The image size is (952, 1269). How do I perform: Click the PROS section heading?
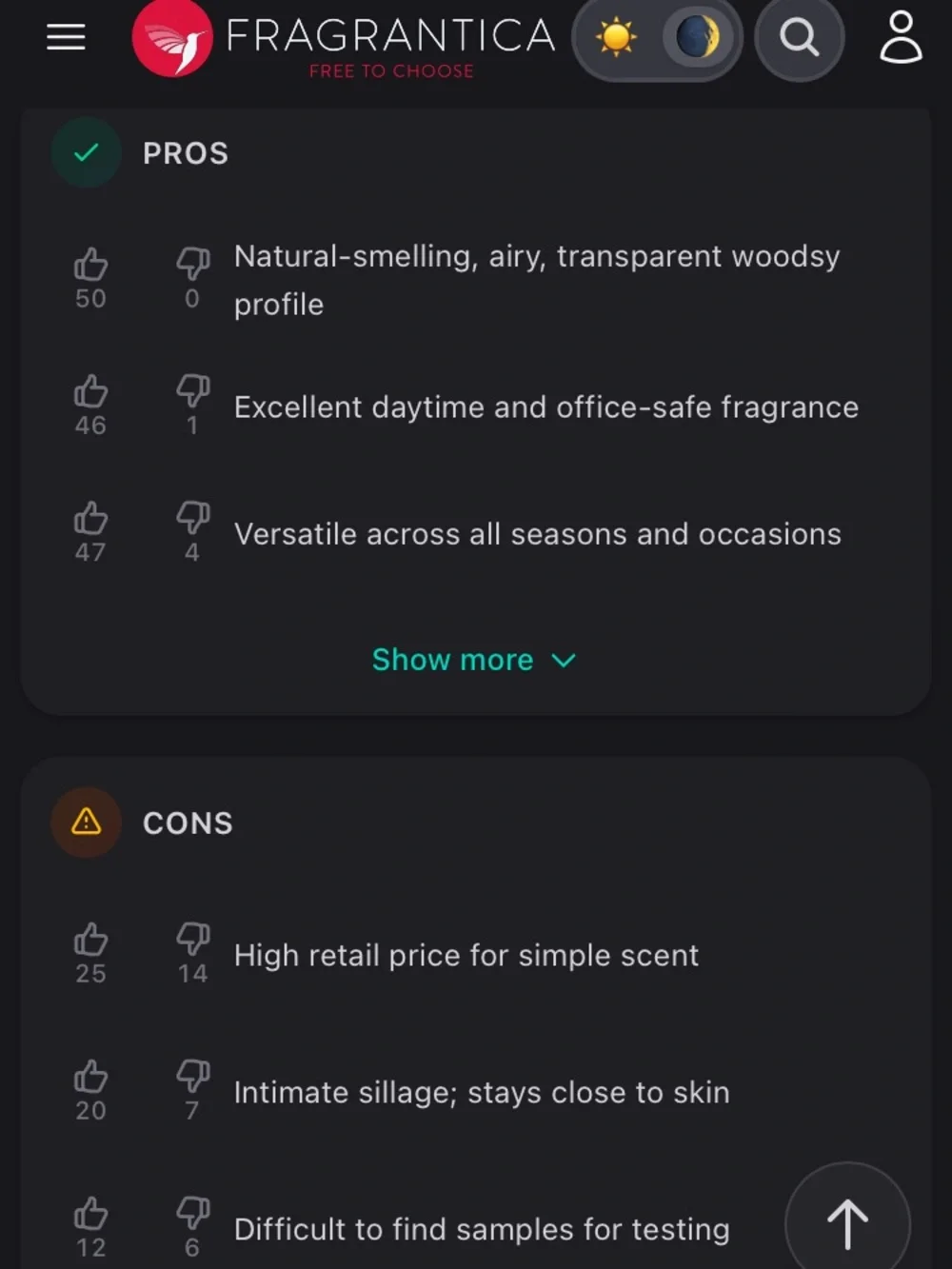click(186, 153)
